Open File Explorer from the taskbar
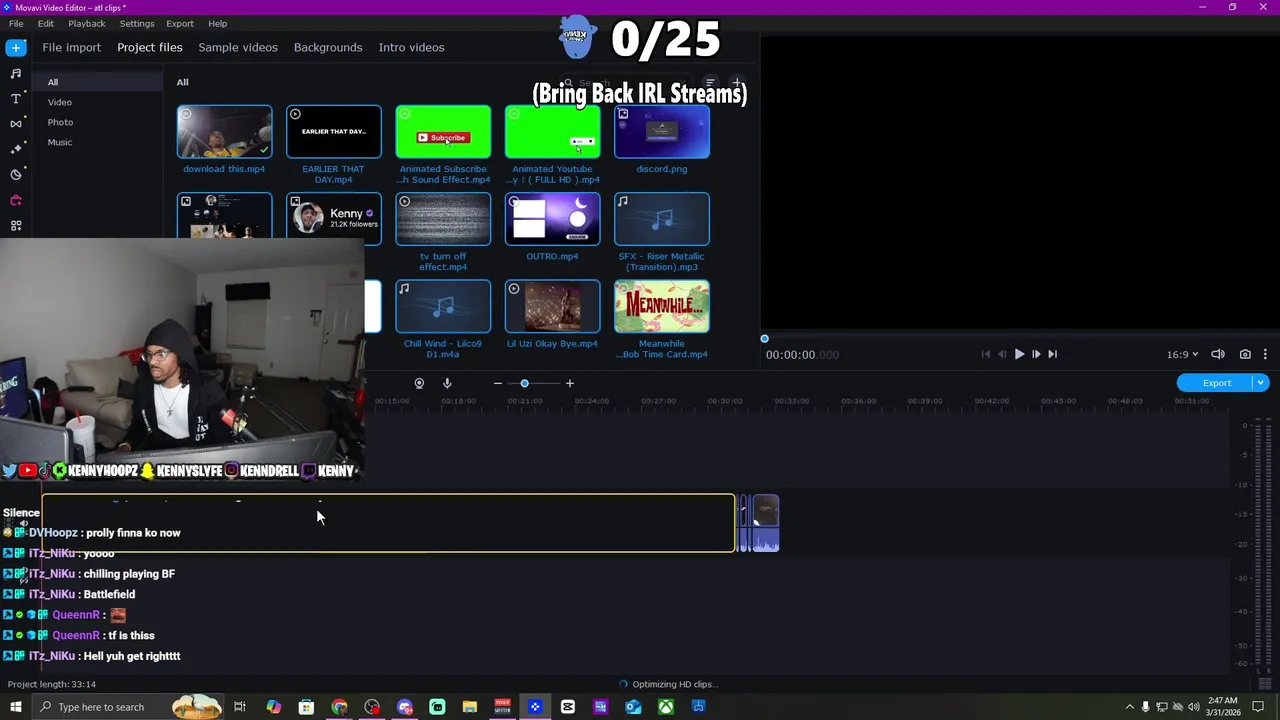1280x720 pixels. [470, 707]
